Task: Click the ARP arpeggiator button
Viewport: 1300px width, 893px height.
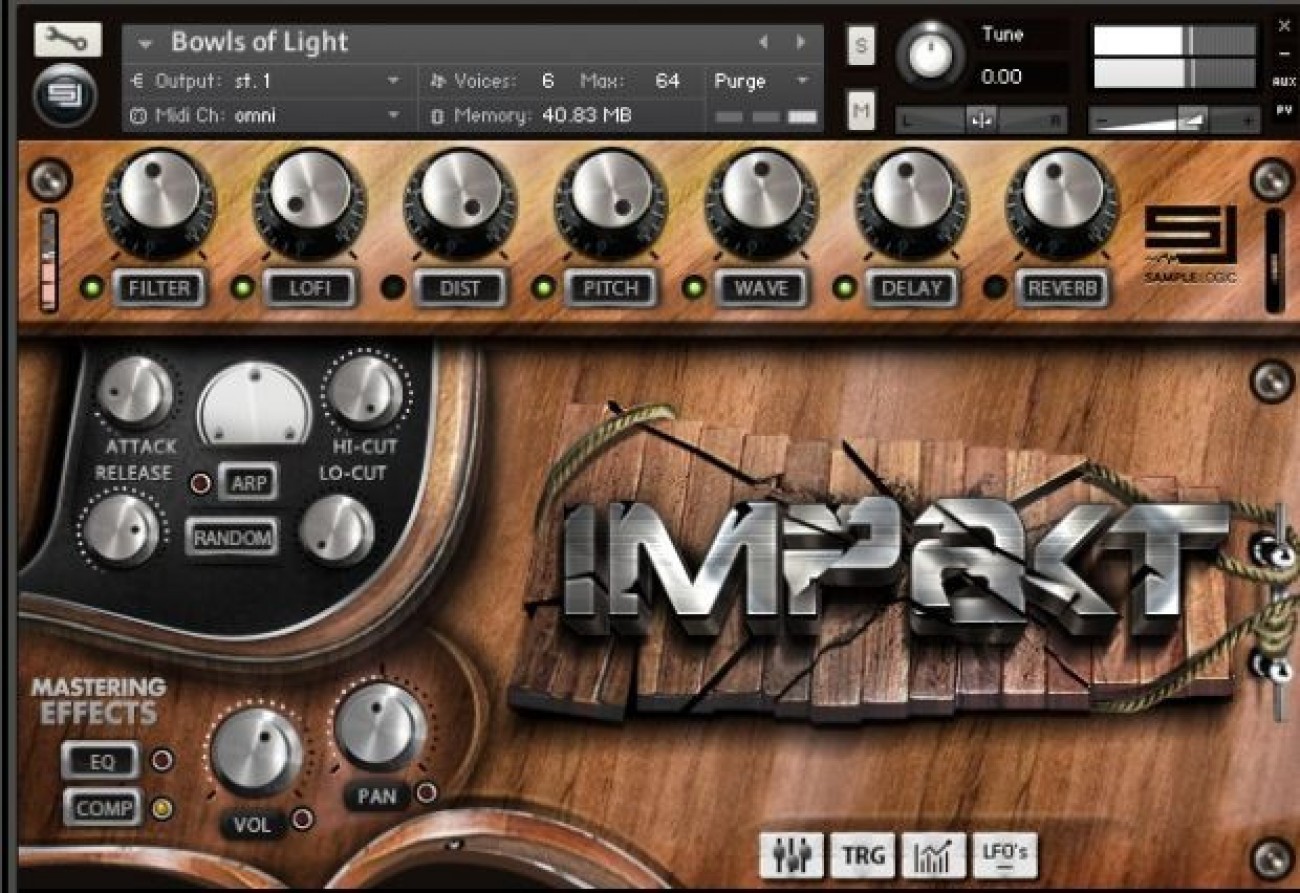Action: (247, 483)
